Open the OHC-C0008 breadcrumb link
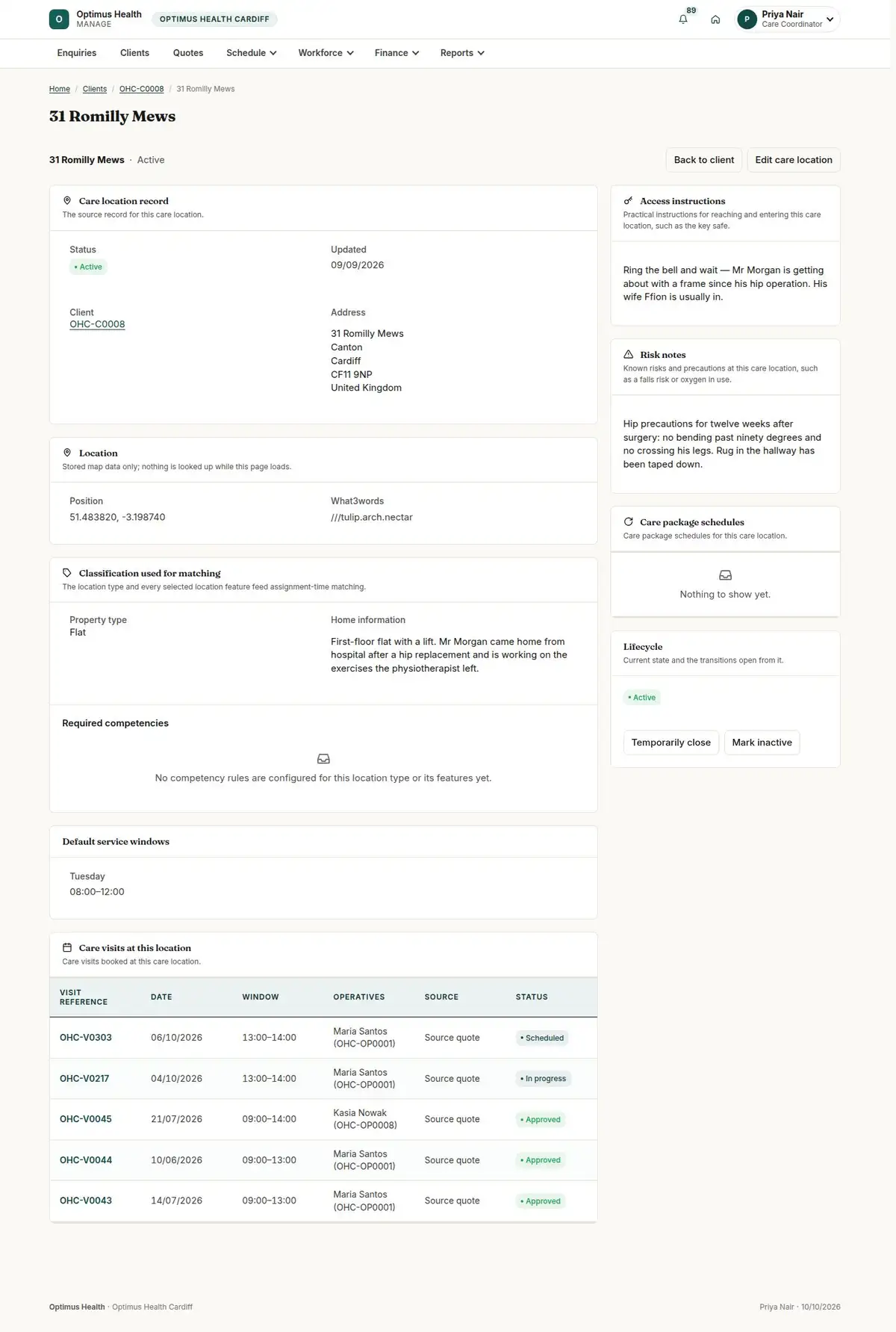The image size is (896, 1332). pyautogui.click(x=142, y=89)
